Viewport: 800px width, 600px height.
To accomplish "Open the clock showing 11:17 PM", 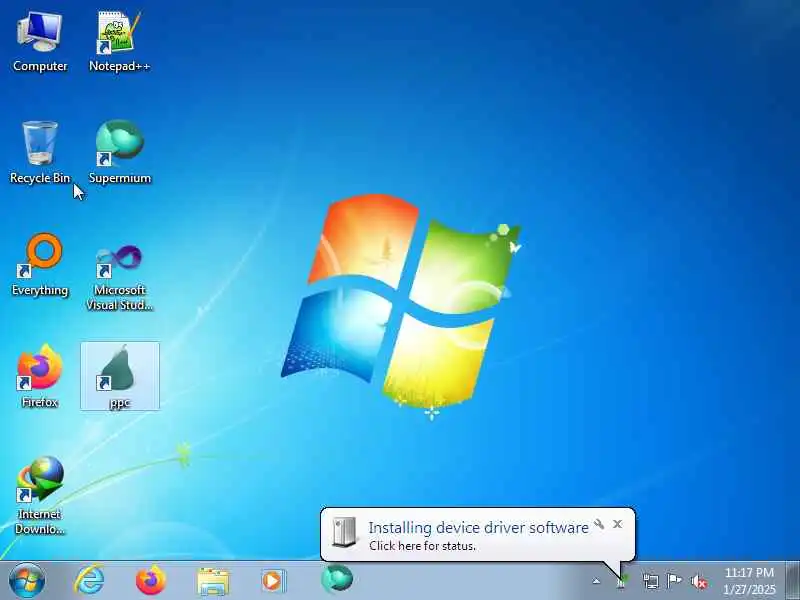I will pos(749,581).
